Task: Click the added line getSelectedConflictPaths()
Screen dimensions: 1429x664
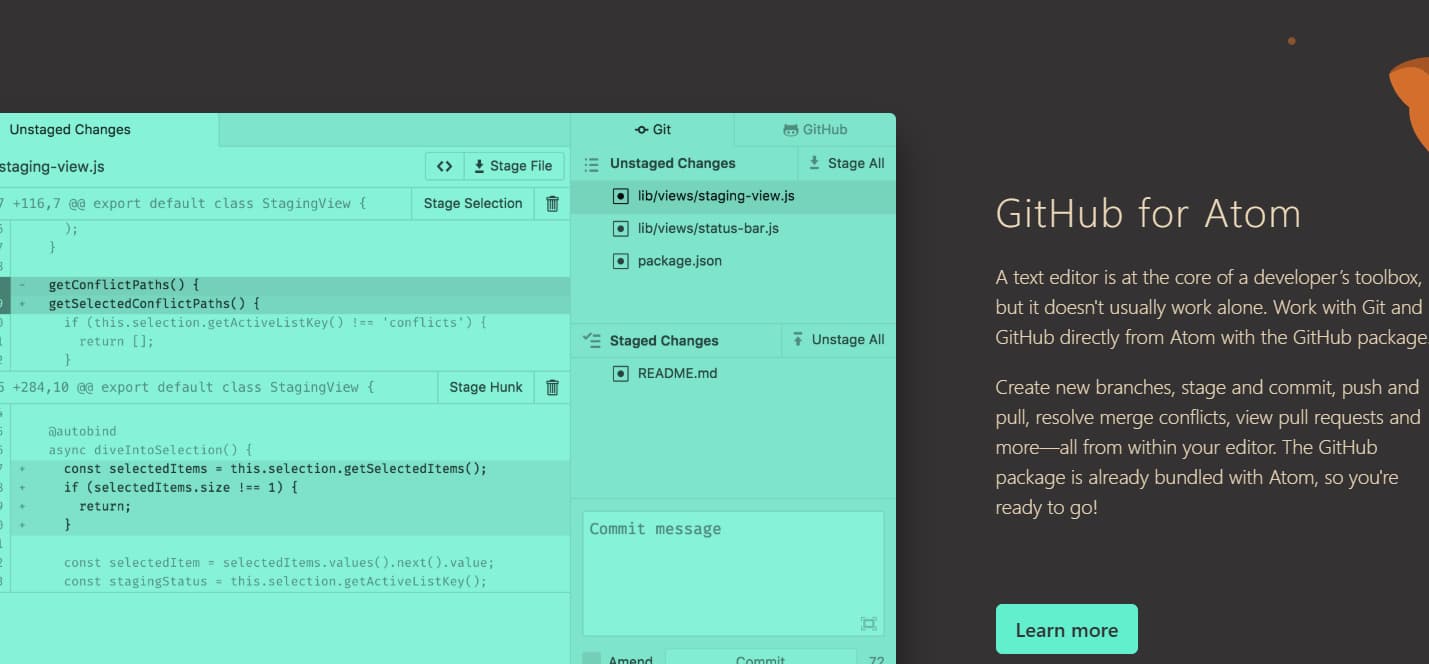Action: point(285,304)
